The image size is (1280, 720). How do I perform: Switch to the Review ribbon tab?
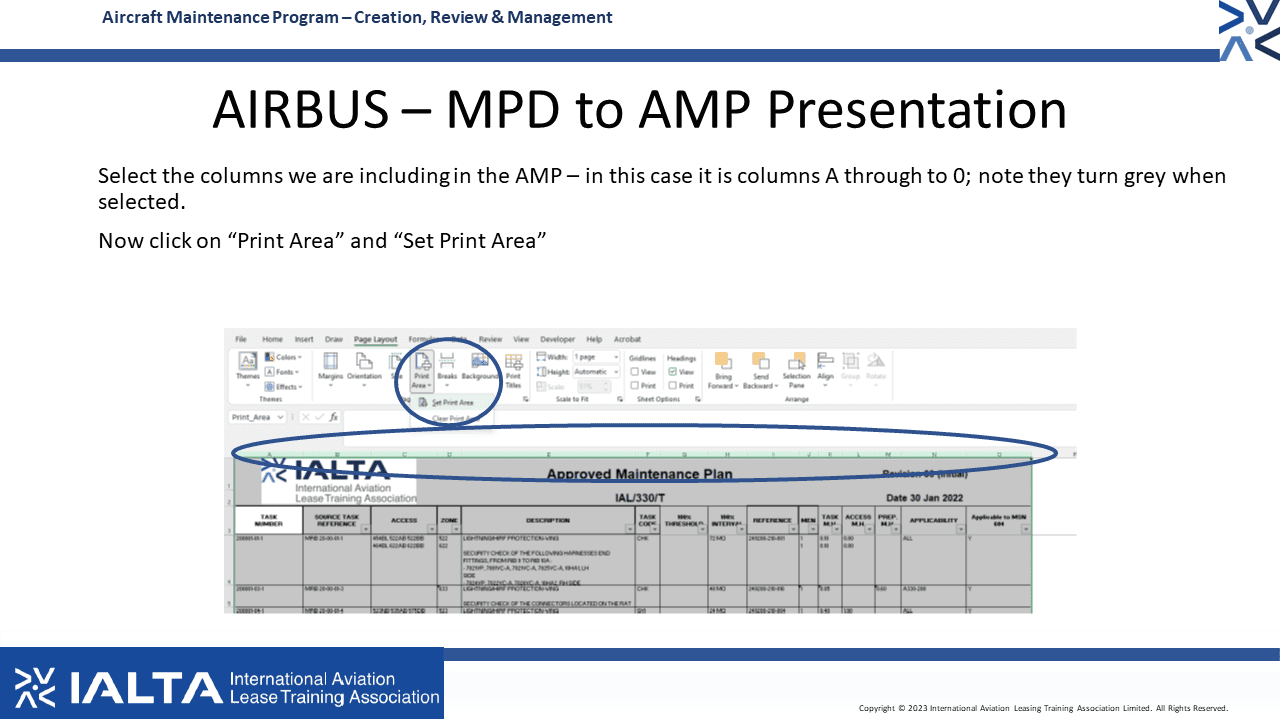(490, 339)
